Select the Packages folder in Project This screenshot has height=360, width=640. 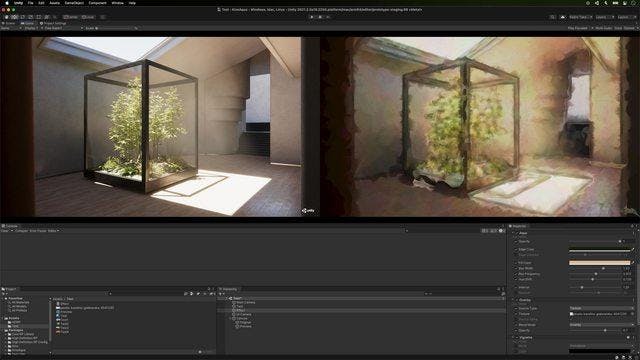16,330
